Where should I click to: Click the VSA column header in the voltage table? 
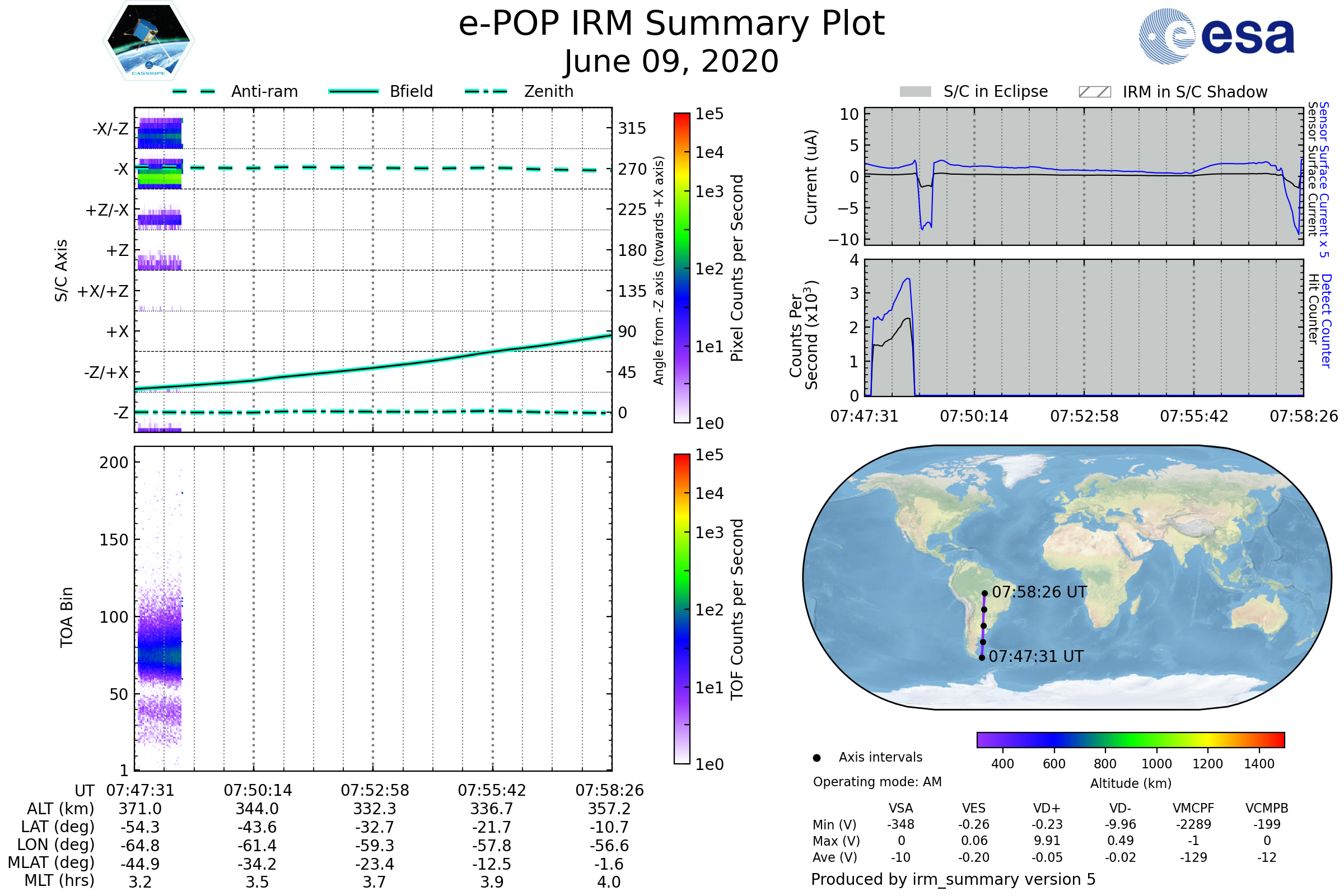[900, 809]
